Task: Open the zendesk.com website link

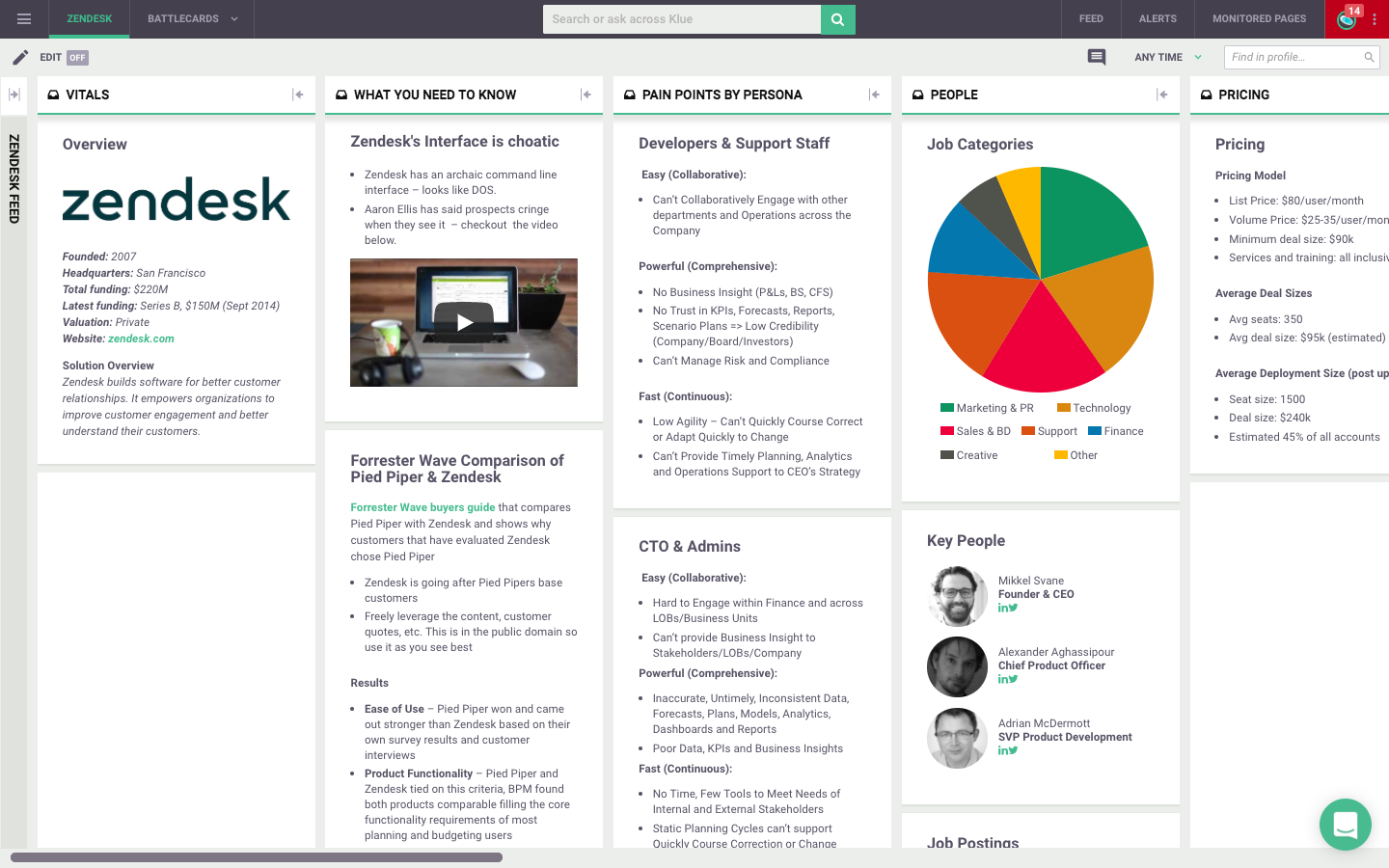Action: click(x=141, y=339)
